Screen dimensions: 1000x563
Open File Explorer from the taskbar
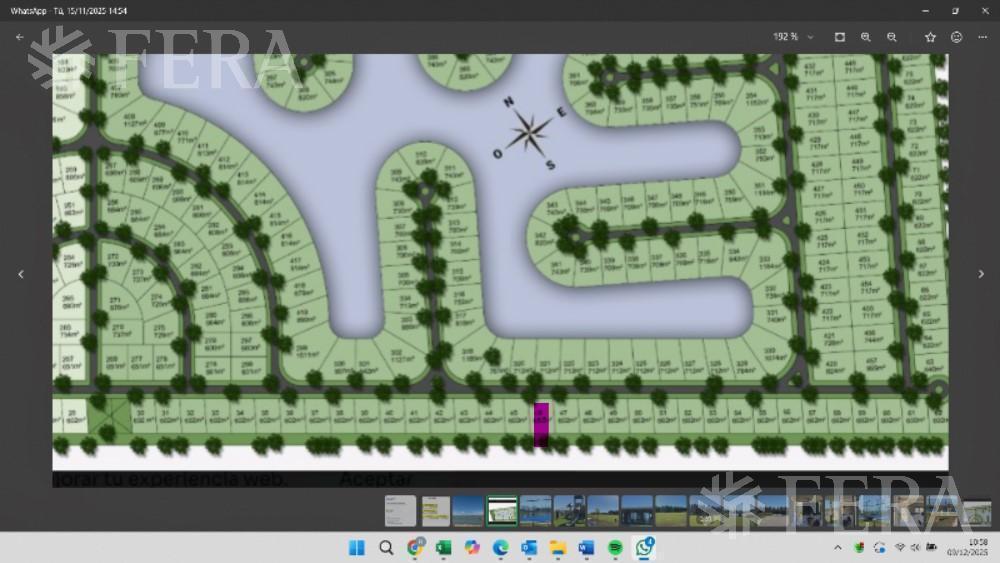pyautogui.click(x=558, y=548)
